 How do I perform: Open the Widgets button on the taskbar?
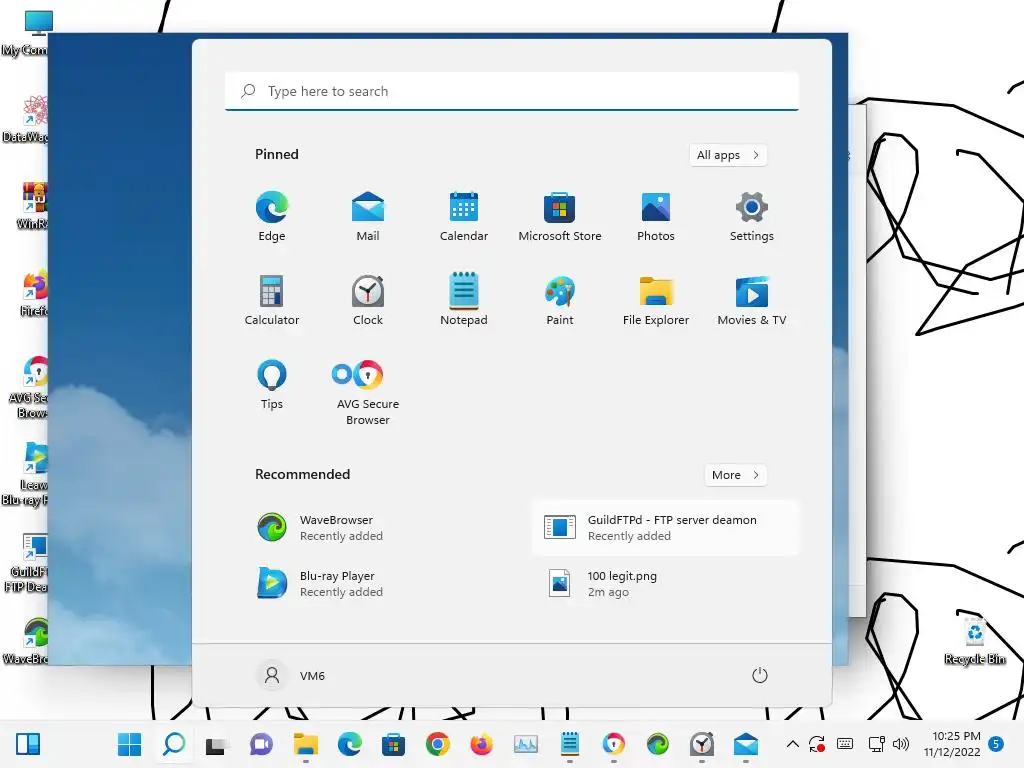tap(28, 744)
